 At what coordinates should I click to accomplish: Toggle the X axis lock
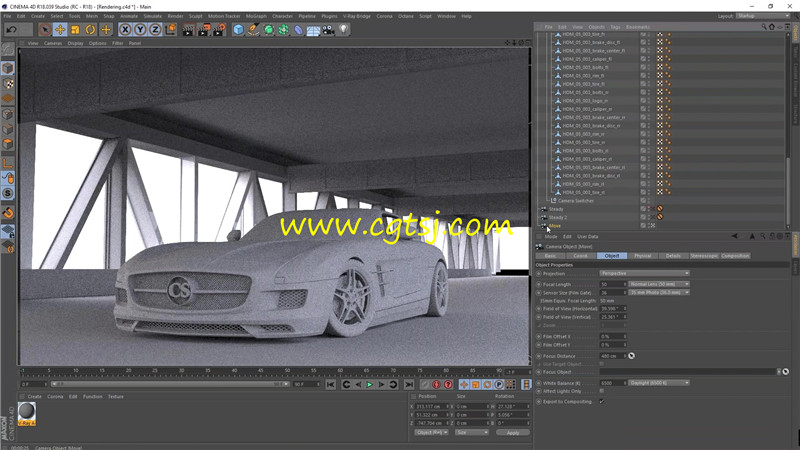coord(125,30)
